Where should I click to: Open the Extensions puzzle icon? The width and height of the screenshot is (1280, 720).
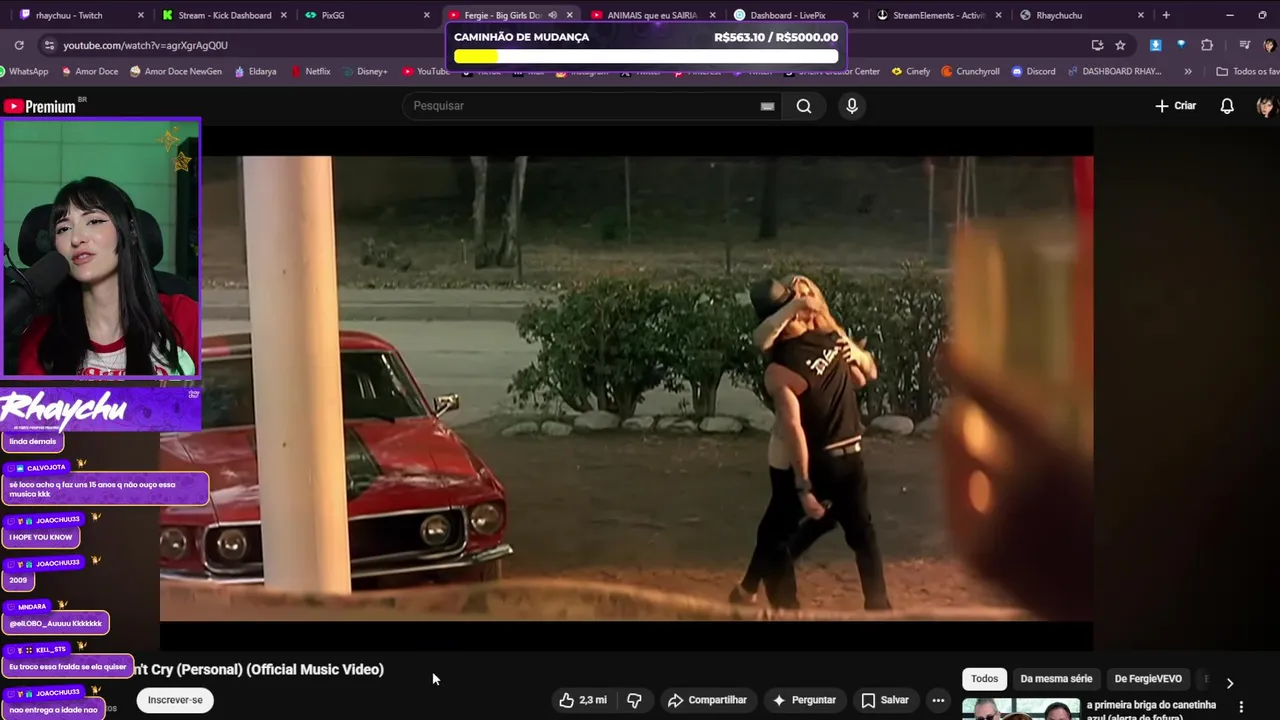point(1207,45)
